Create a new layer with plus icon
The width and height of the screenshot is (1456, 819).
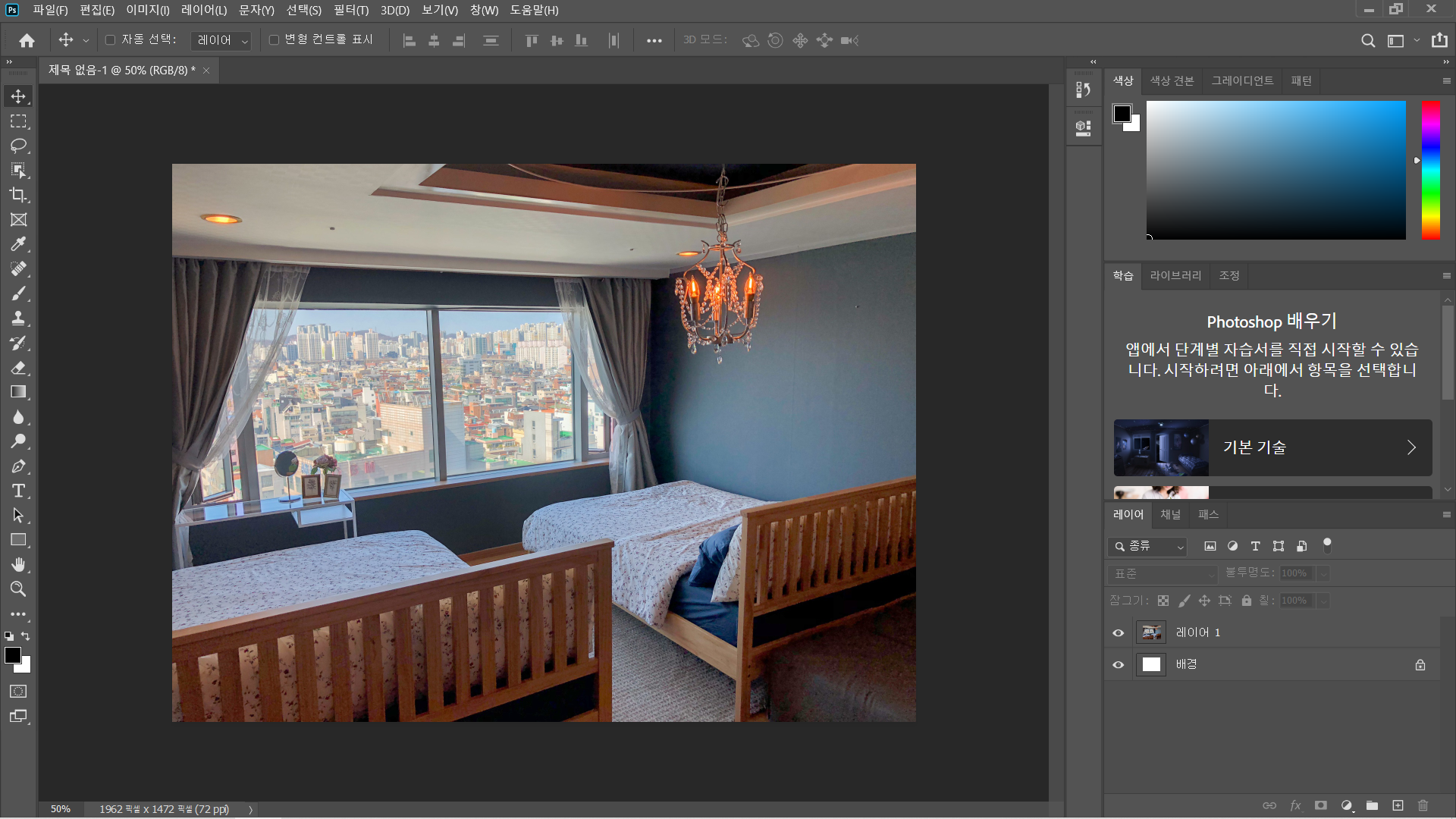point(1398,805)
